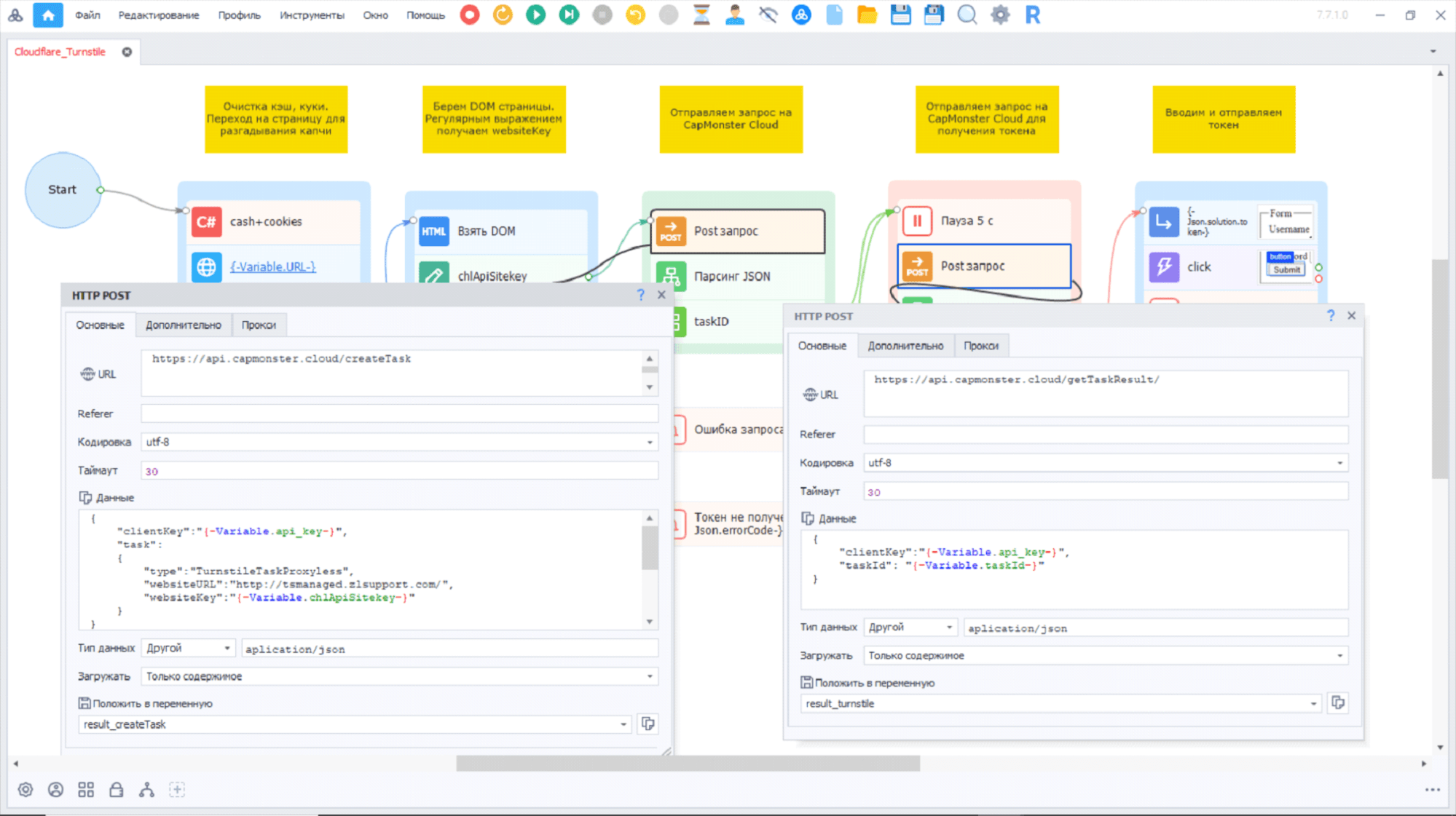
Task: Click the red Record button in toolbar
Action: (470, 15)
